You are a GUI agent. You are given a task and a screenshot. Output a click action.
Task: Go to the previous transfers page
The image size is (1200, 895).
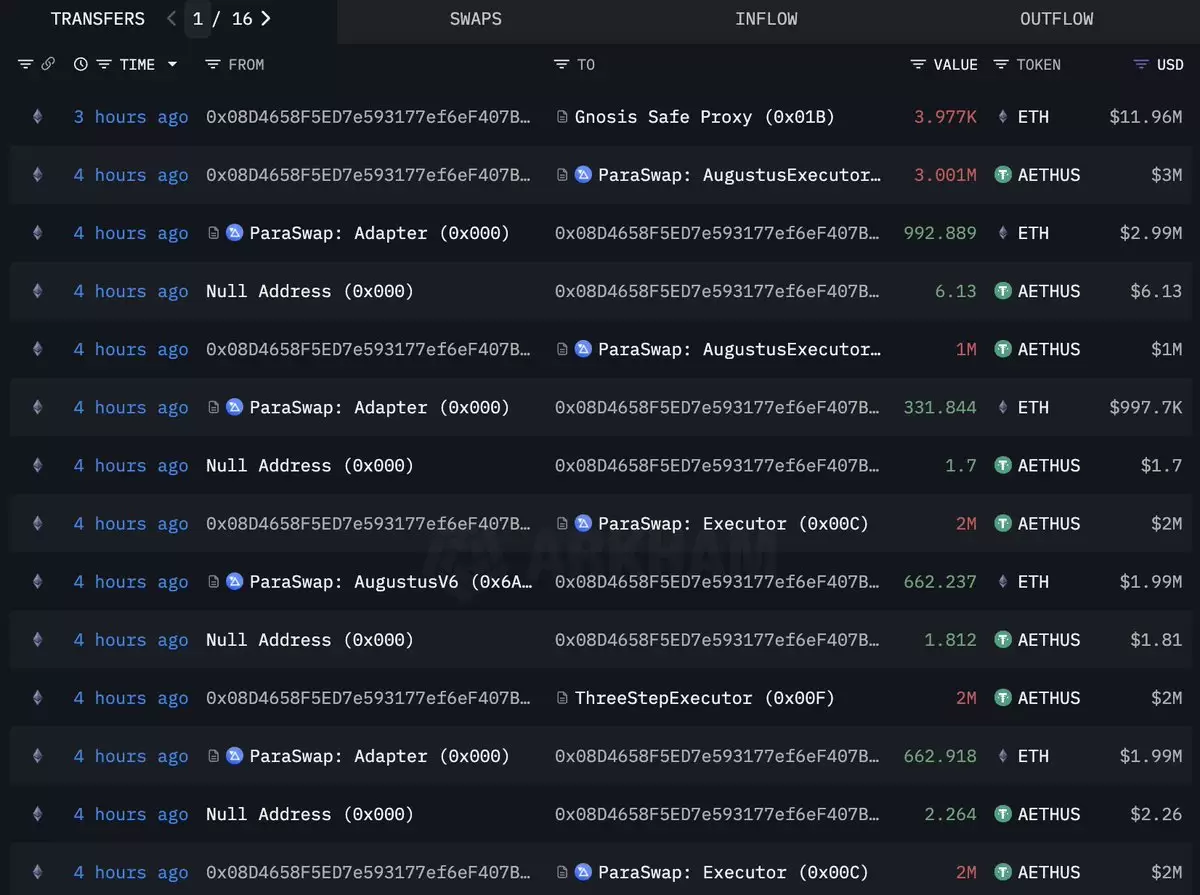click(172, 19)
